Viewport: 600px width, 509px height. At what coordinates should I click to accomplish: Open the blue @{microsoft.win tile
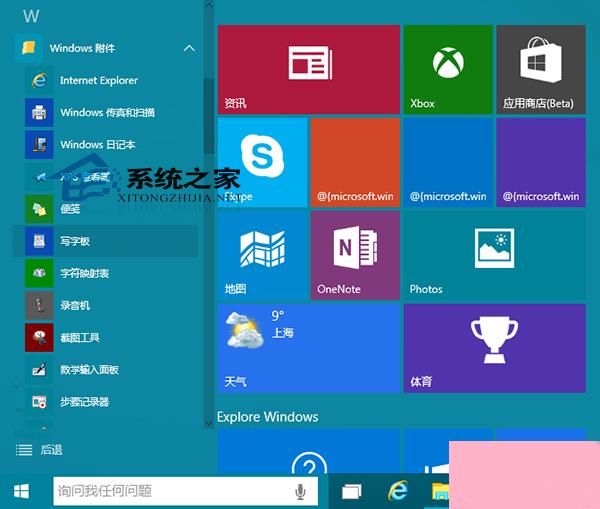click(448, 163)
